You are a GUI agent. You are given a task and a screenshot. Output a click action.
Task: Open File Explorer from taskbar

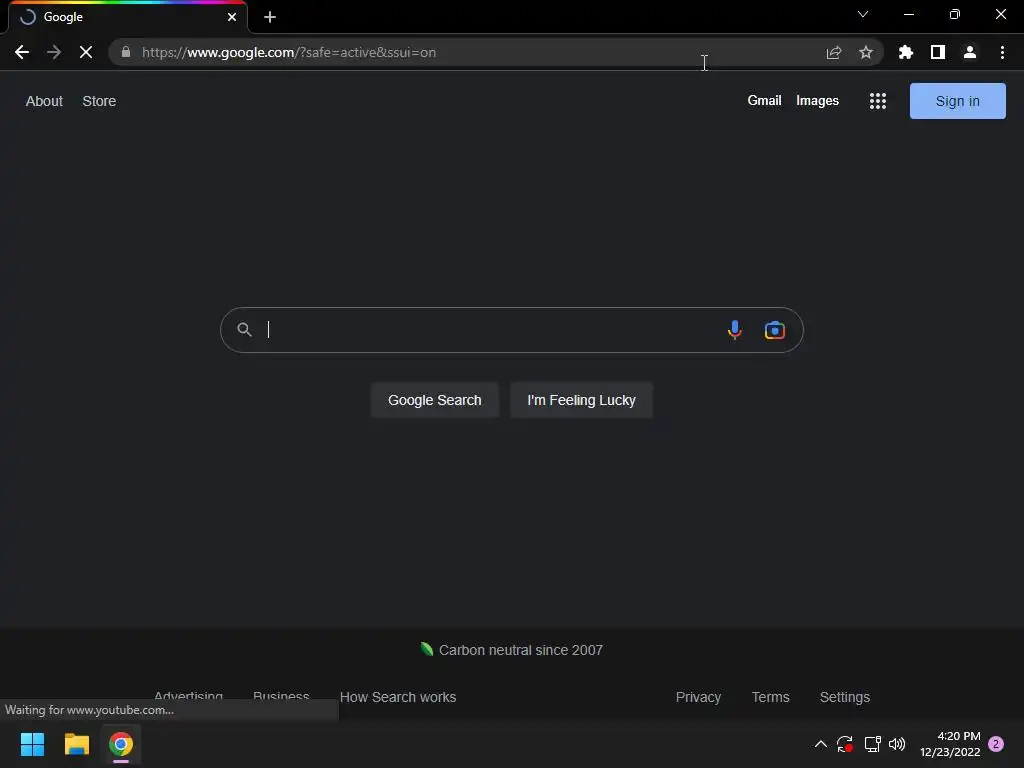[76, 744]
